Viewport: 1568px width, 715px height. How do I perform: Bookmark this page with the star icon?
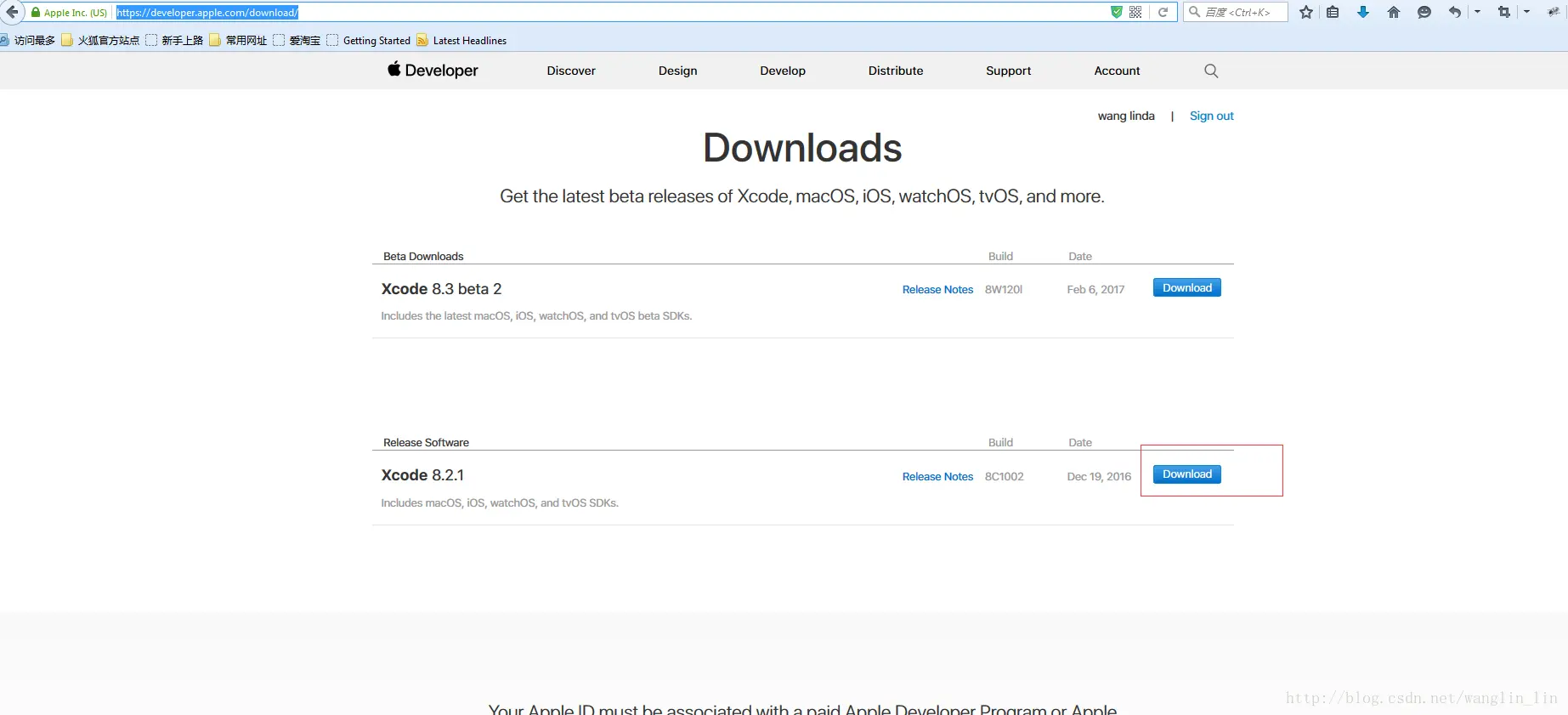[x=1306, y=12]
